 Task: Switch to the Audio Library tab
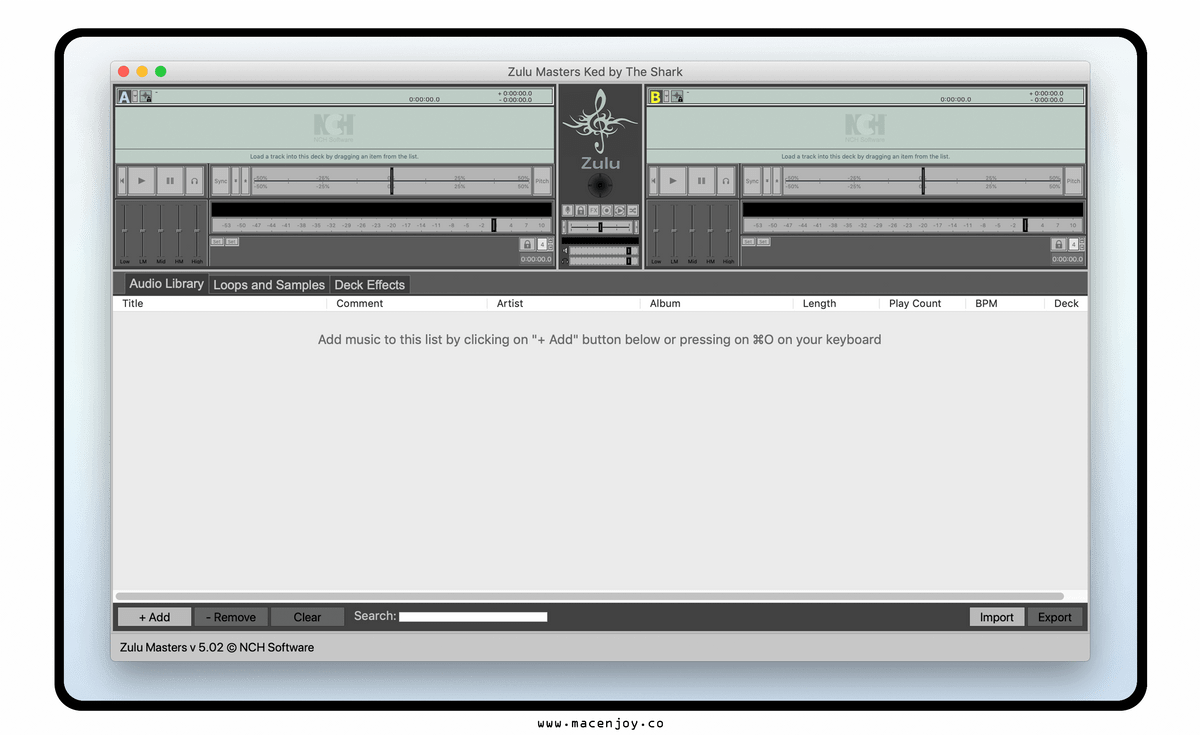[167, 284]
